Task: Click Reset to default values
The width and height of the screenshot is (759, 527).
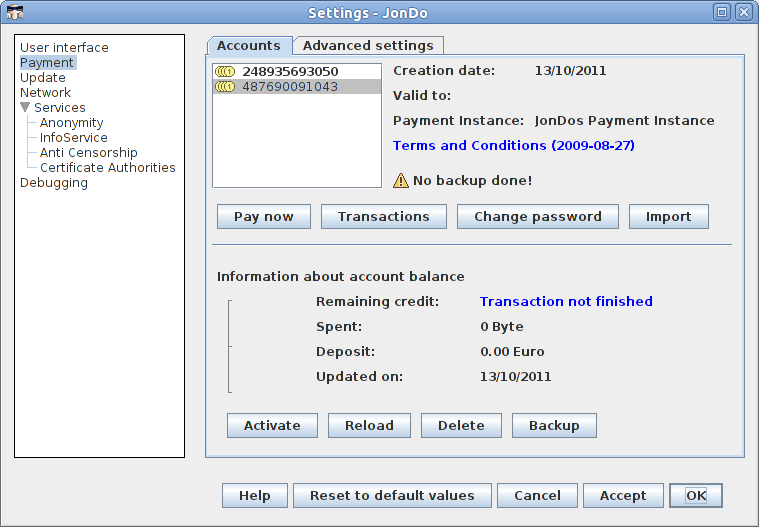Action: click(392, 496)
